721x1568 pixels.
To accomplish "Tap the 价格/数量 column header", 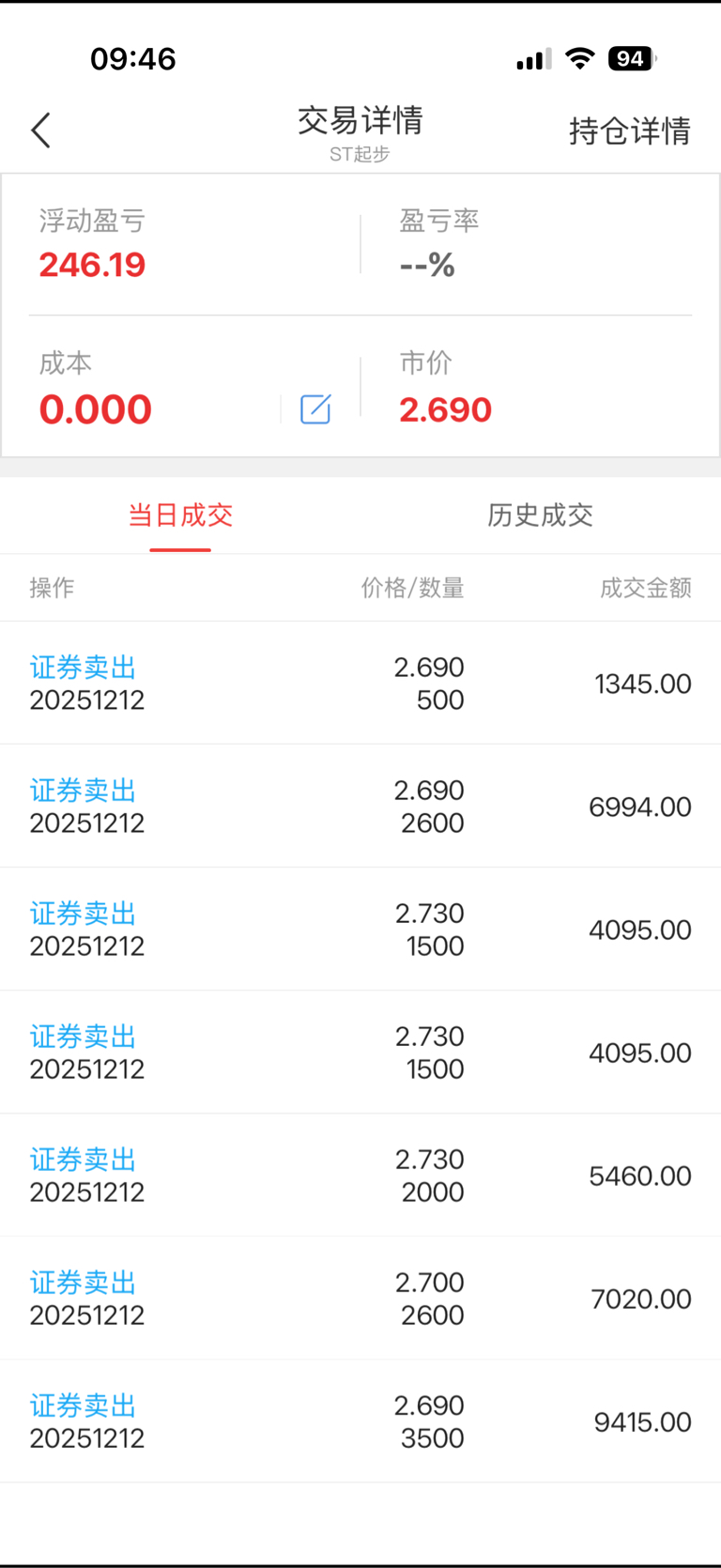I will [x=412, y=588].
